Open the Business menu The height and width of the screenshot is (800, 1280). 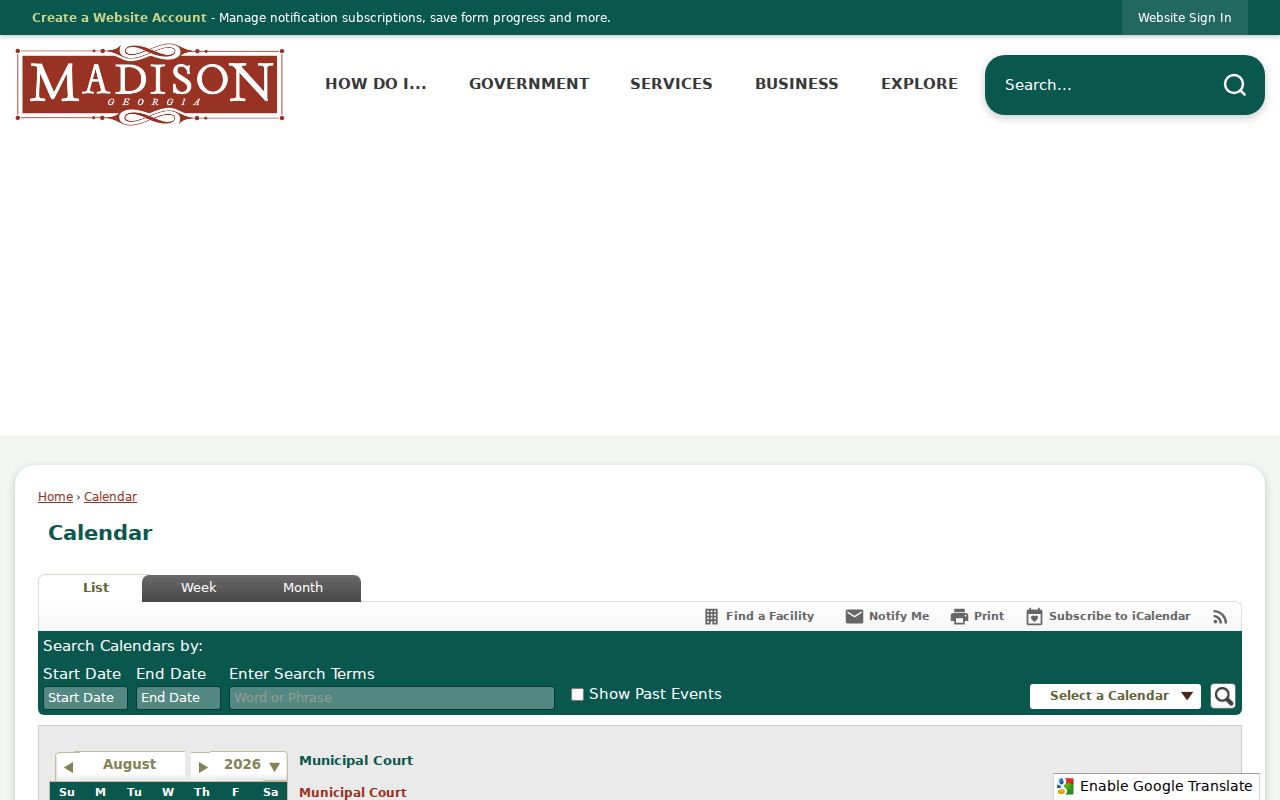tap(797, 84)
